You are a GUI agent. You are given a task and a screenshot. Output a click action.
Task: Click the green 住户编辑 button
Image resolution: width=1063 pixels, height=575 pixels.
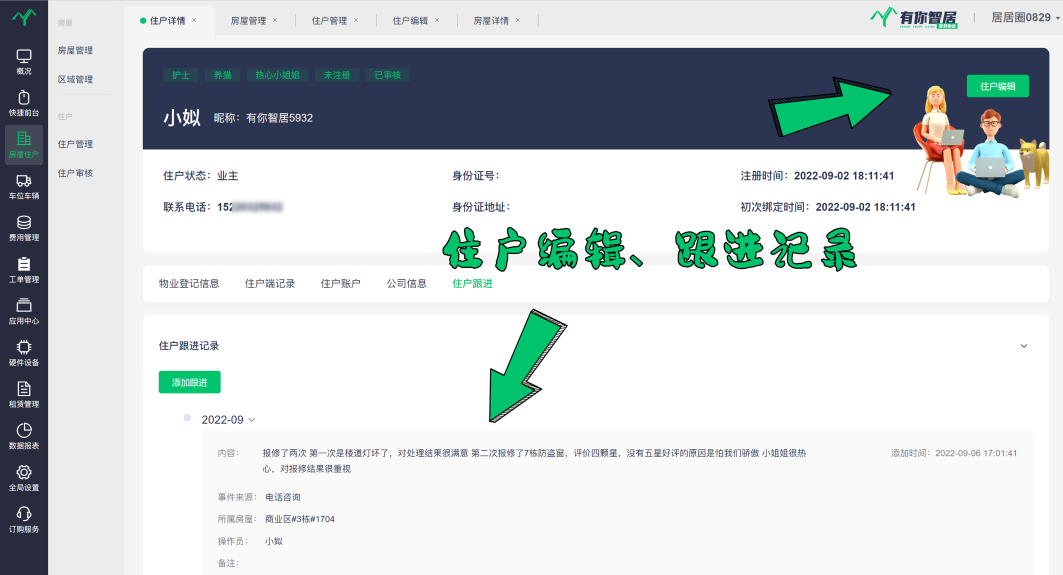point(997,87)
